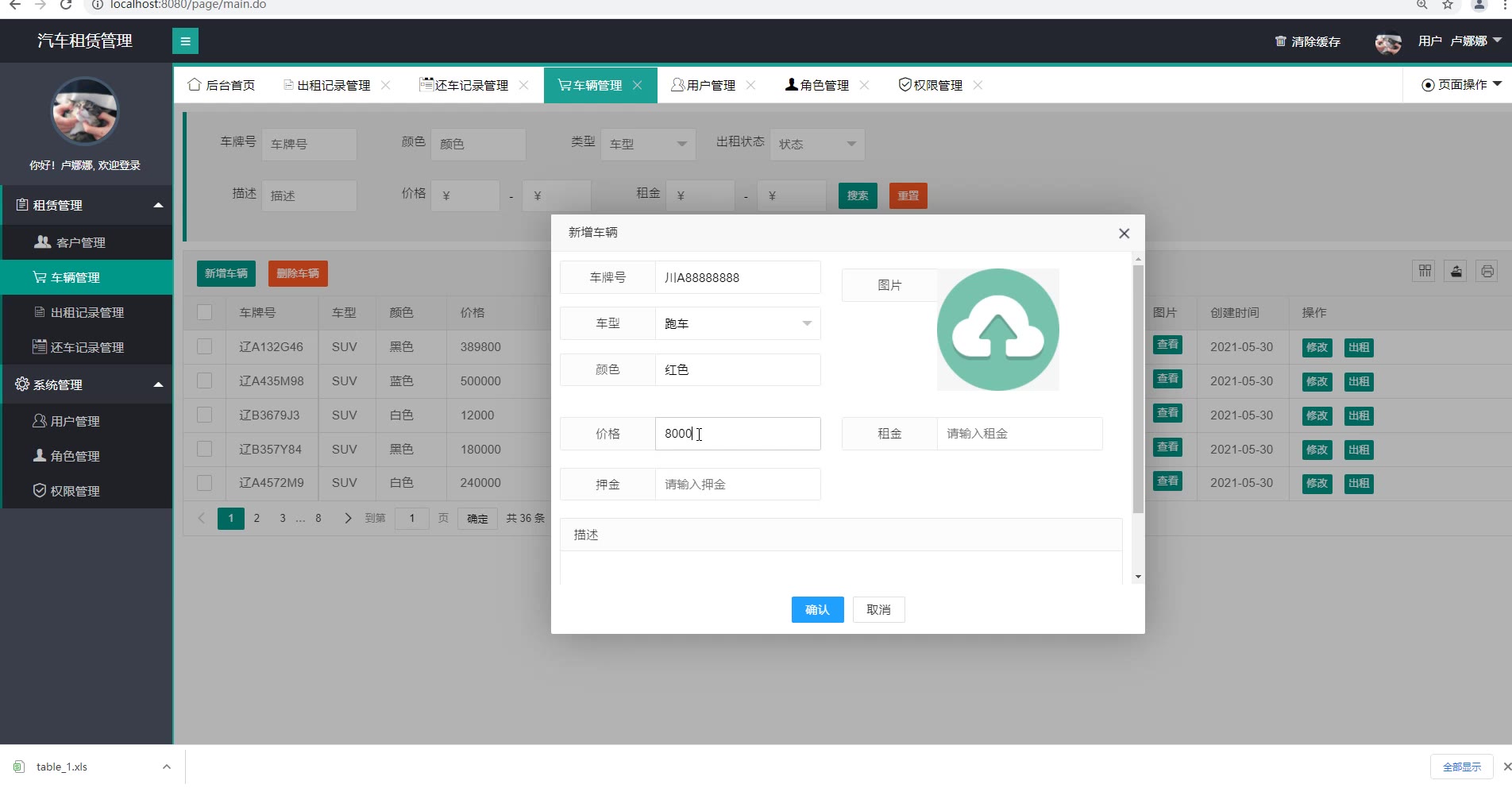Click the blue 确认 button
Screen dimensions: 1512x788
[x=817, y=610]
